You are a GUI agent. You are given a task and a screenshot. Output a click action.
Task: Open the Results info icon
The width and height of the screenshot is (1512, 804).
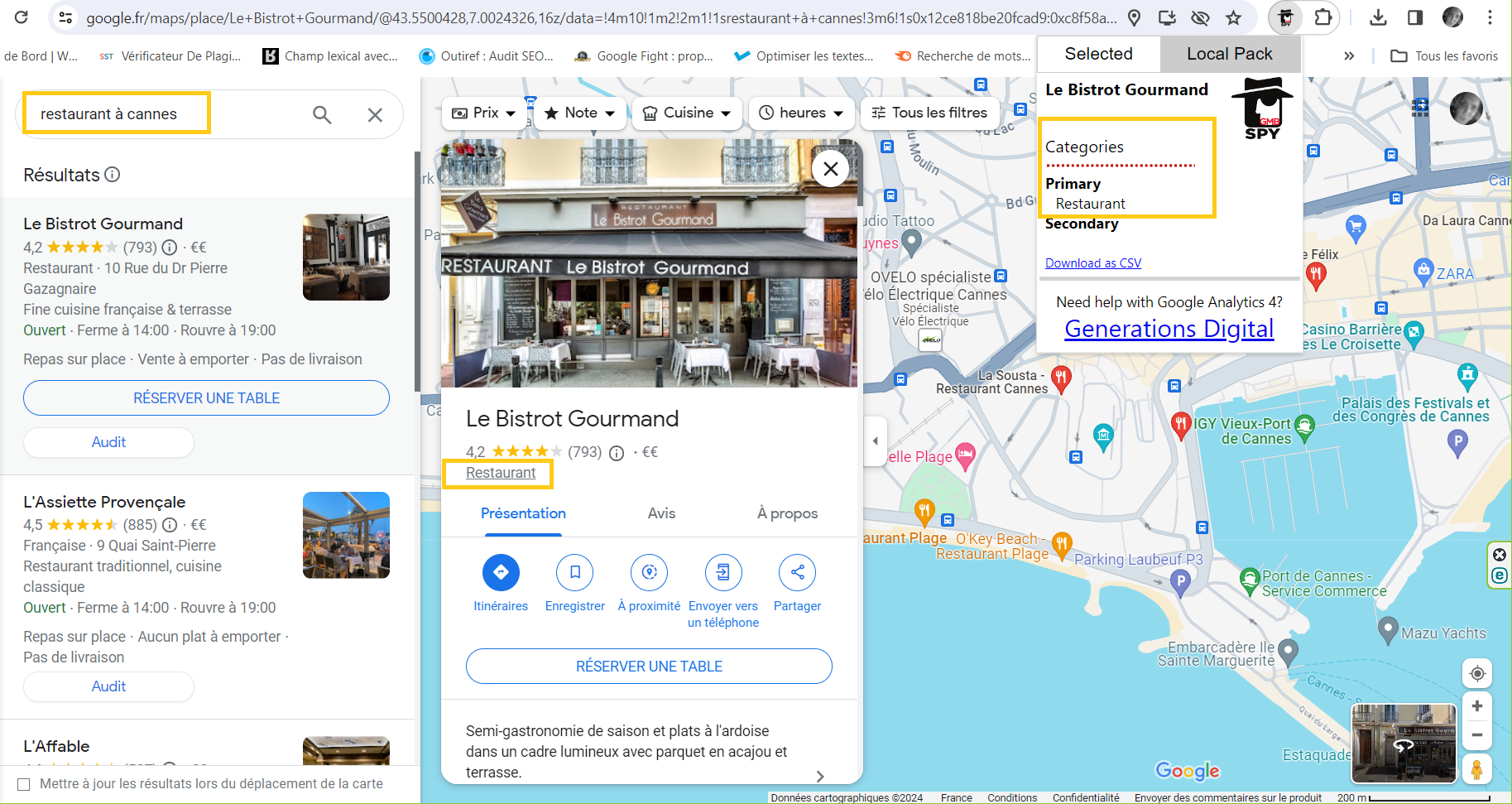point(113,175)
